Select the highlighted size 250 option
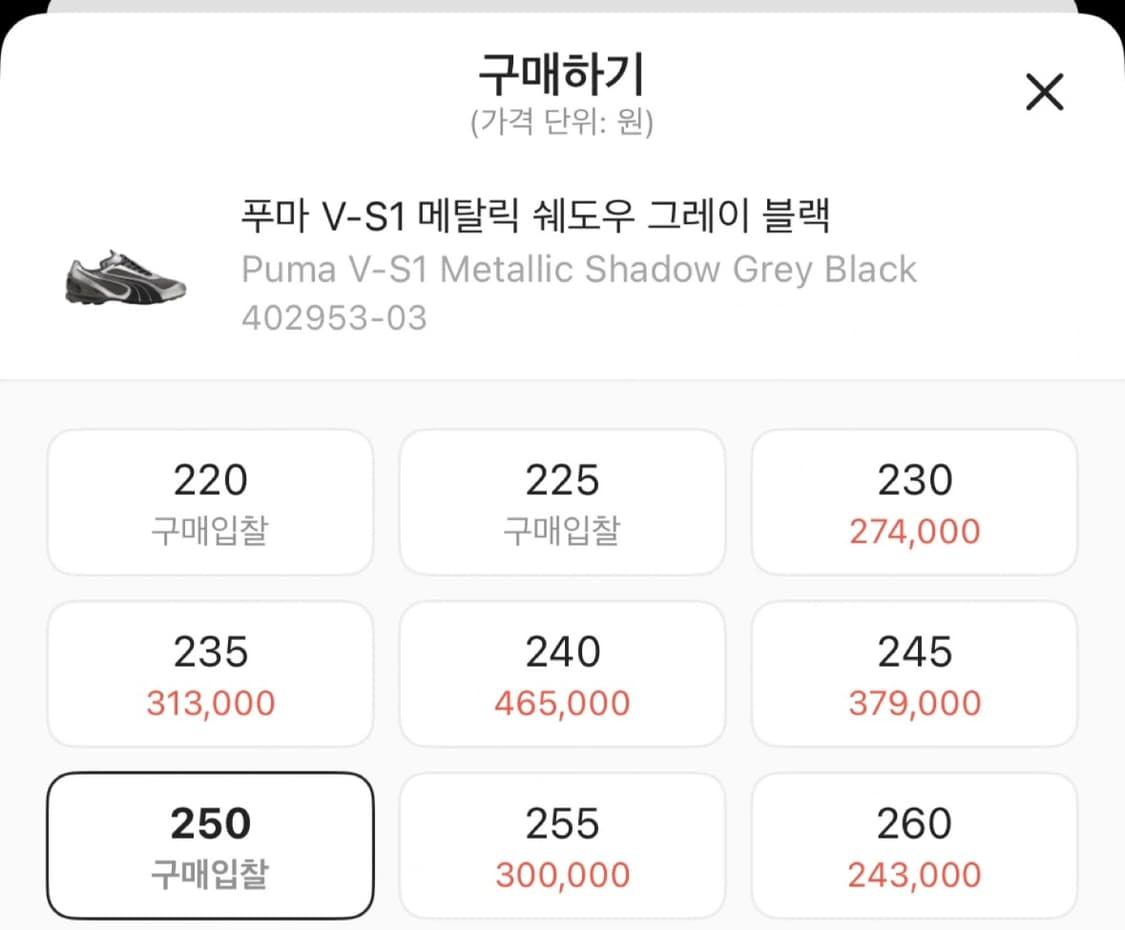The image size is (1125, 930). coord(209,845)
